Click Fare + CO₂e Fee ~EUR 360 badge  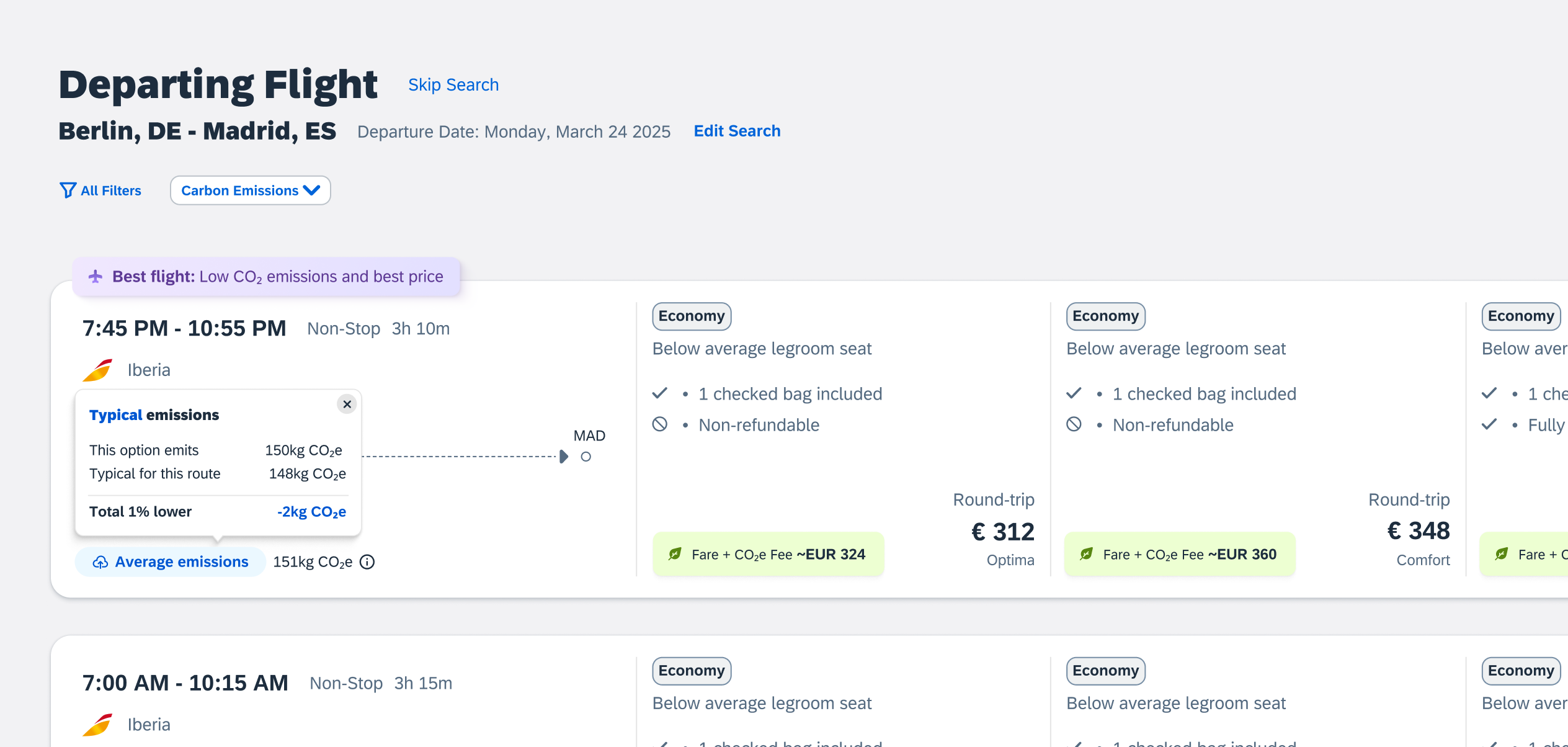point(1180,555)
